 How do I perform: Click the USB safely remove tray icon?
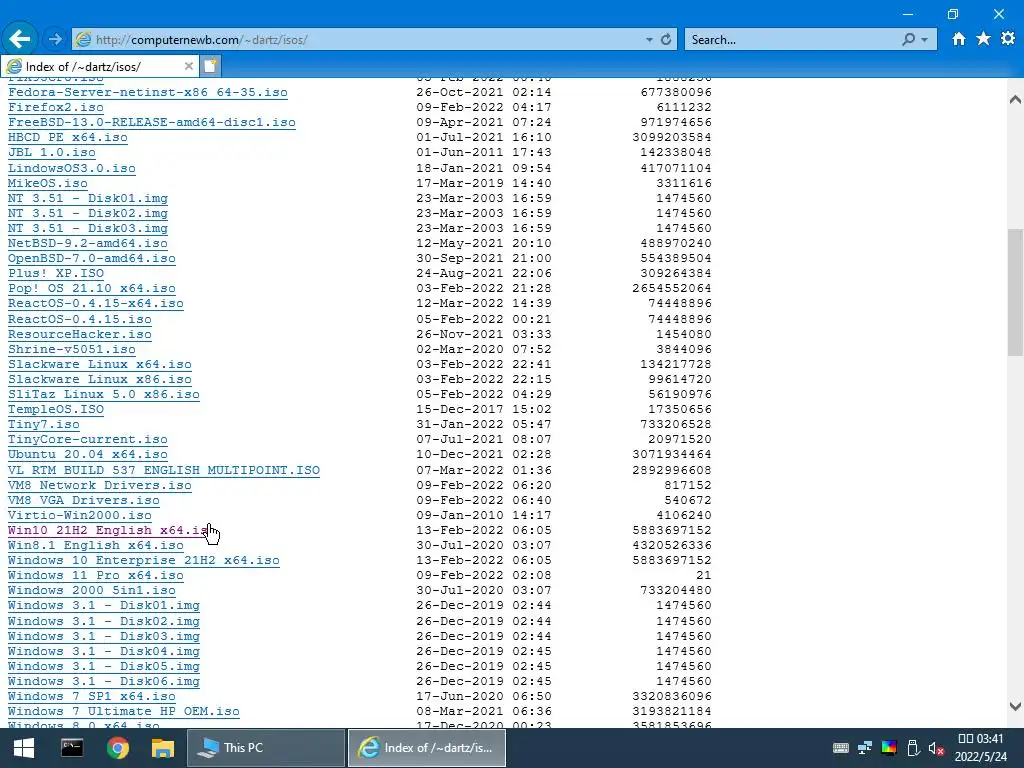point(913,748)
